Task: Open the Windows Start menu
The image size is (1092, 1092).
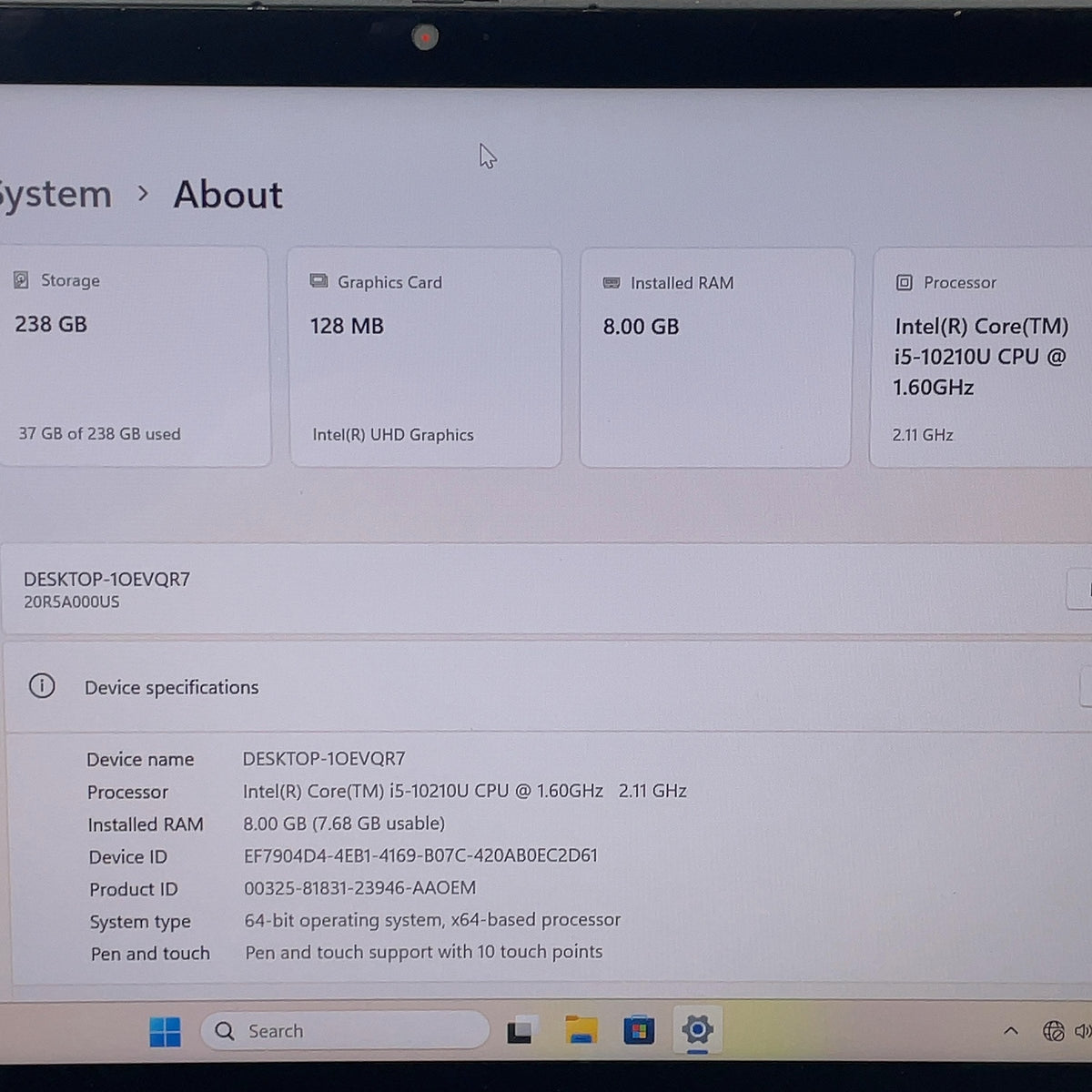Action: (165, 1031)
